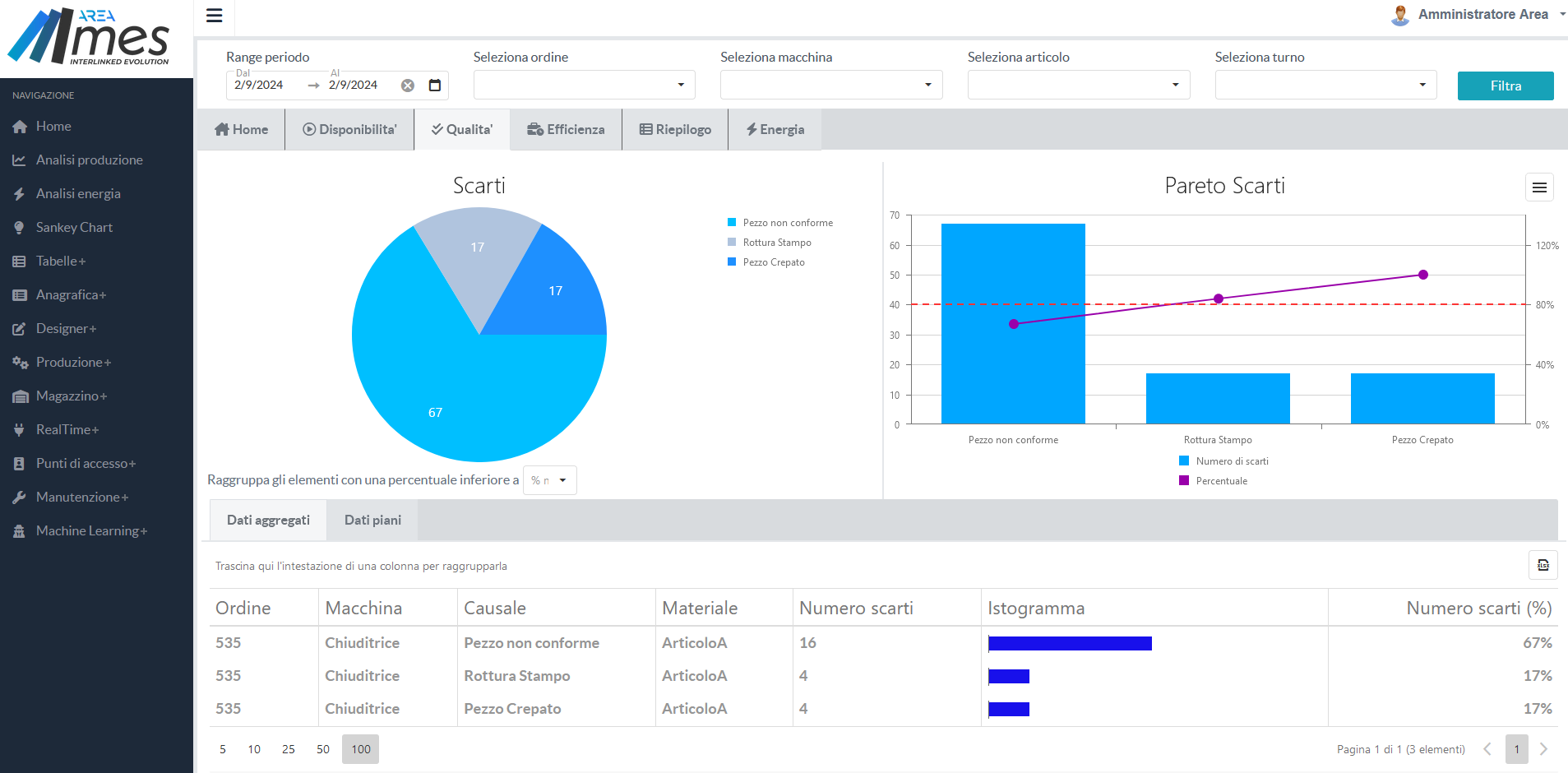The height and width of the screenshot is (773, 1568).
Task: Click the Home house icon in sidebar
Action: click(20, 127)
